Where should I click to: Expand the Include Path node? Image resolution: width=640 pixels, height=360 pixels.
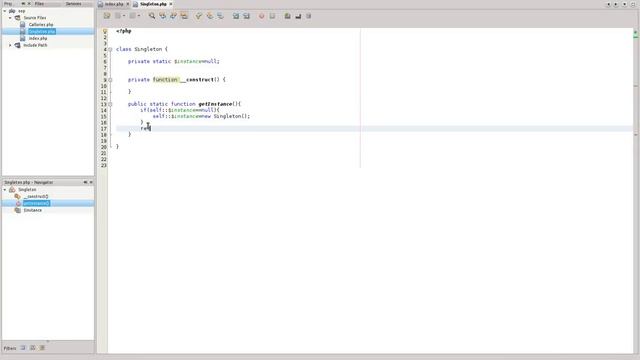coord(10,45)
